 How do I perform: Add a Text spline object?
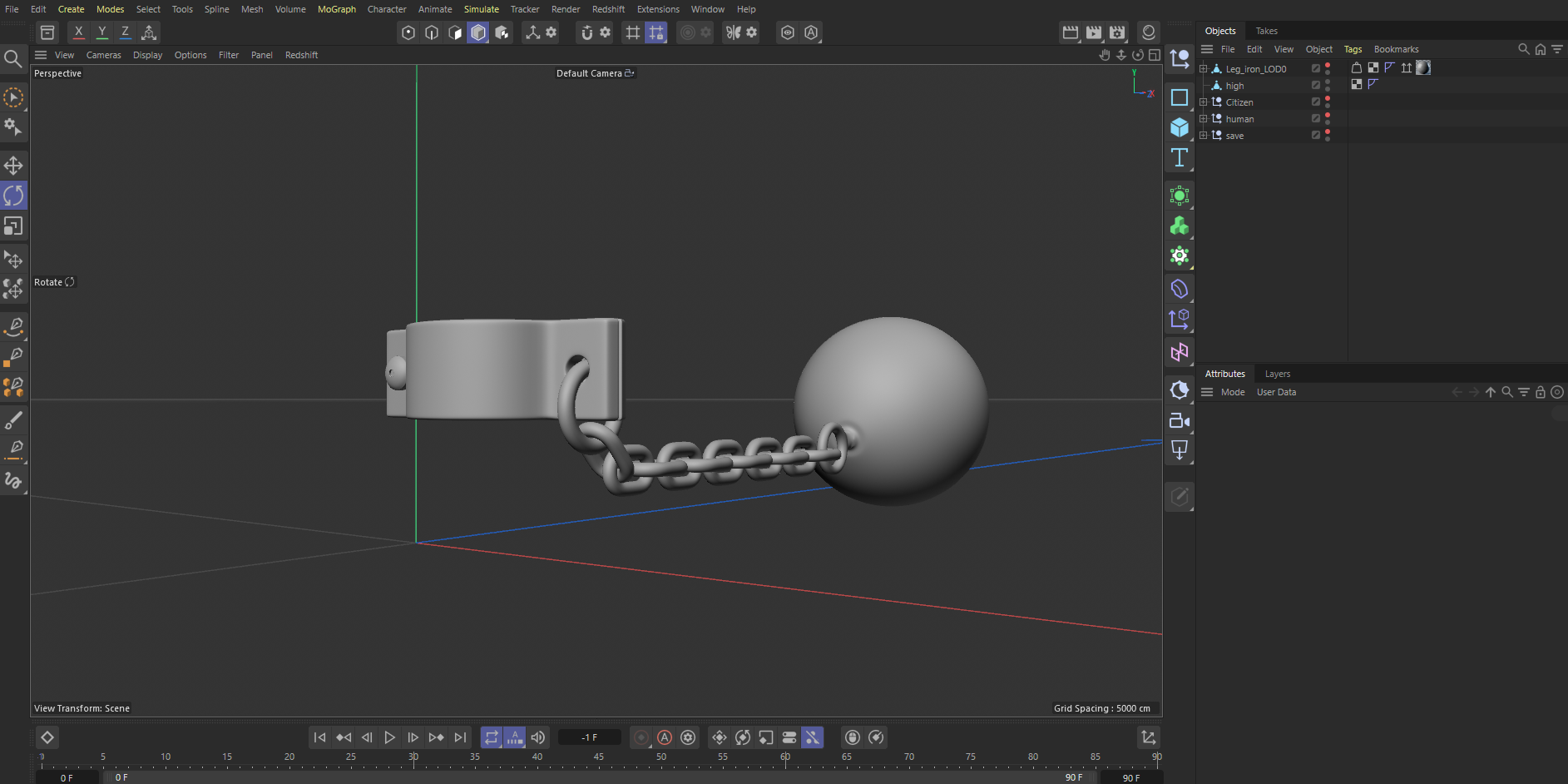[1179, 158]
